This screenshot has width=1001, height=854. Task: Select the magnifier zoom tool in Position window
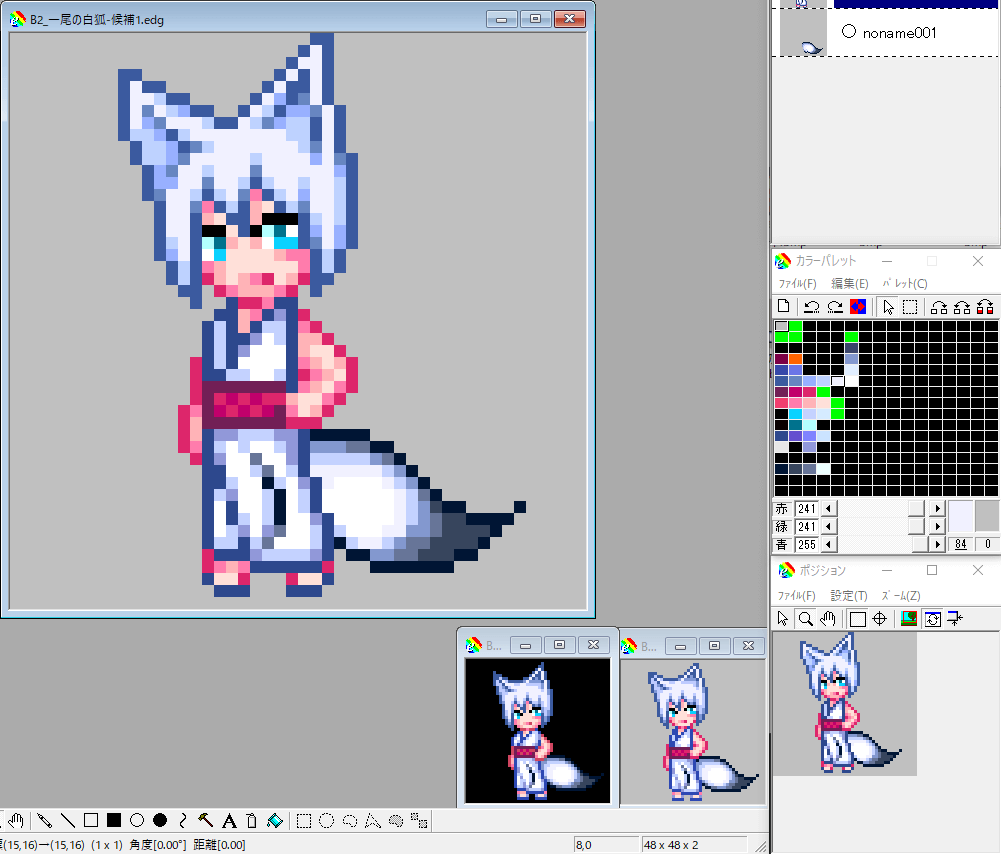pos(806,618)
